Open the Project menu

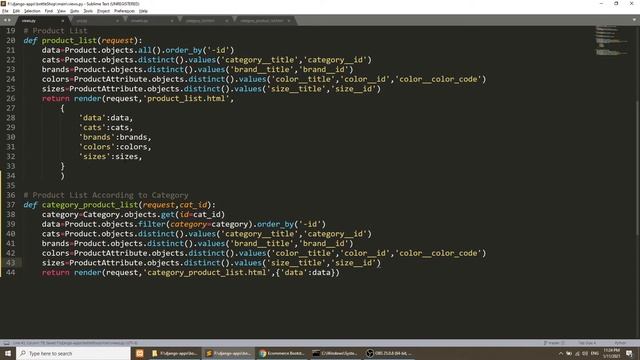pyautogui.click(x=103, y=11)
